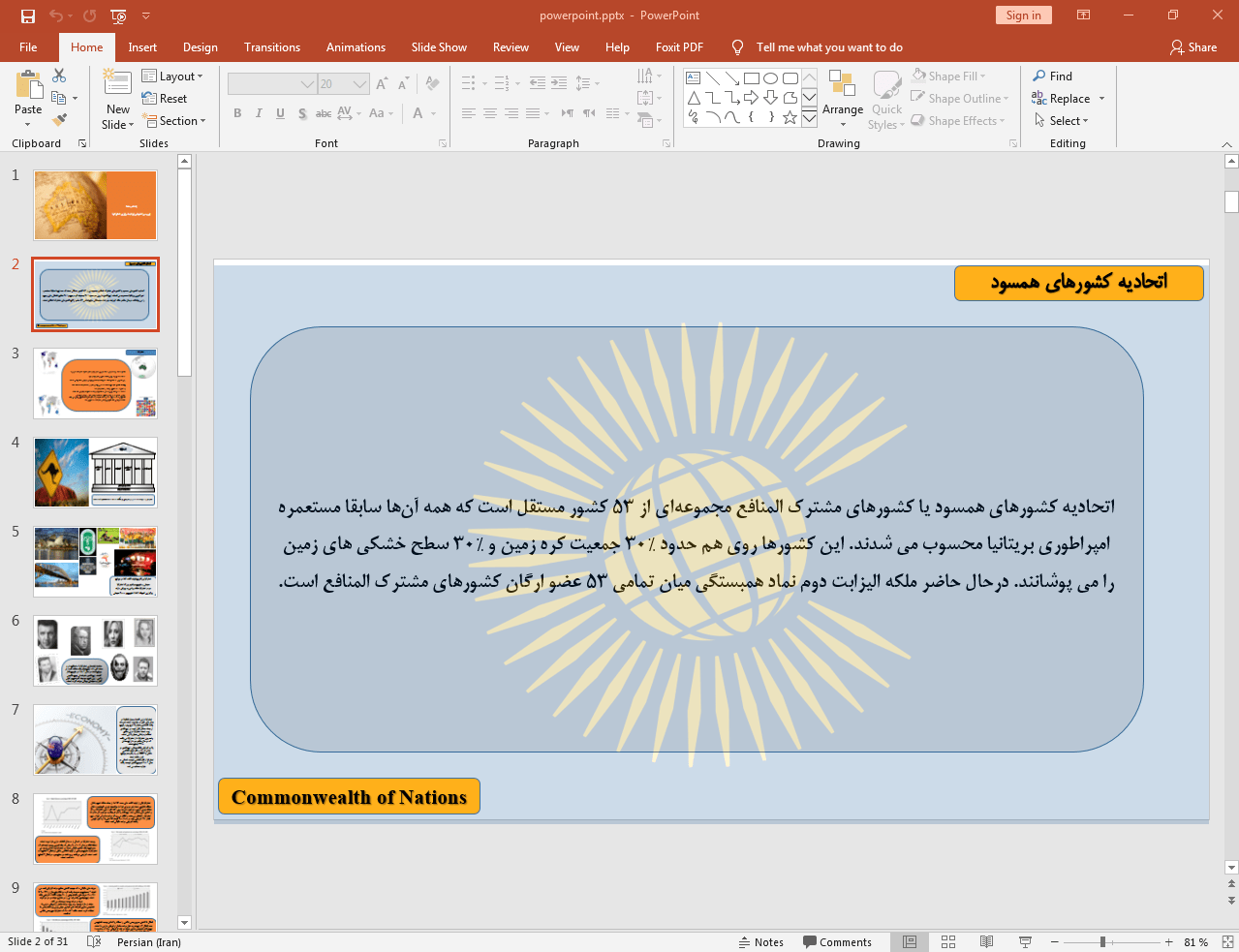
Task: Click the Share button
Action: click(1193, 47)
